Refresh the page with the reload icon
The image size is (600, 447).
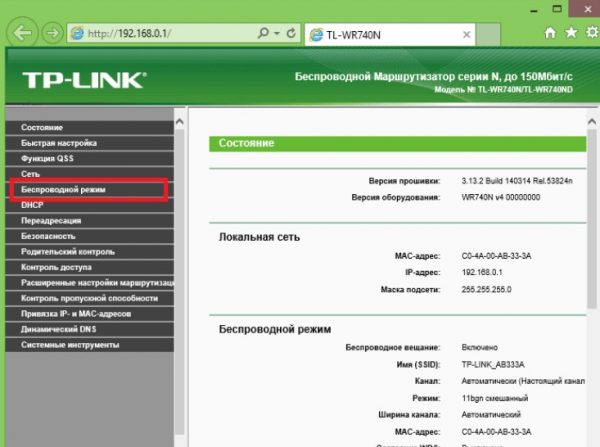tap(291, 33)
